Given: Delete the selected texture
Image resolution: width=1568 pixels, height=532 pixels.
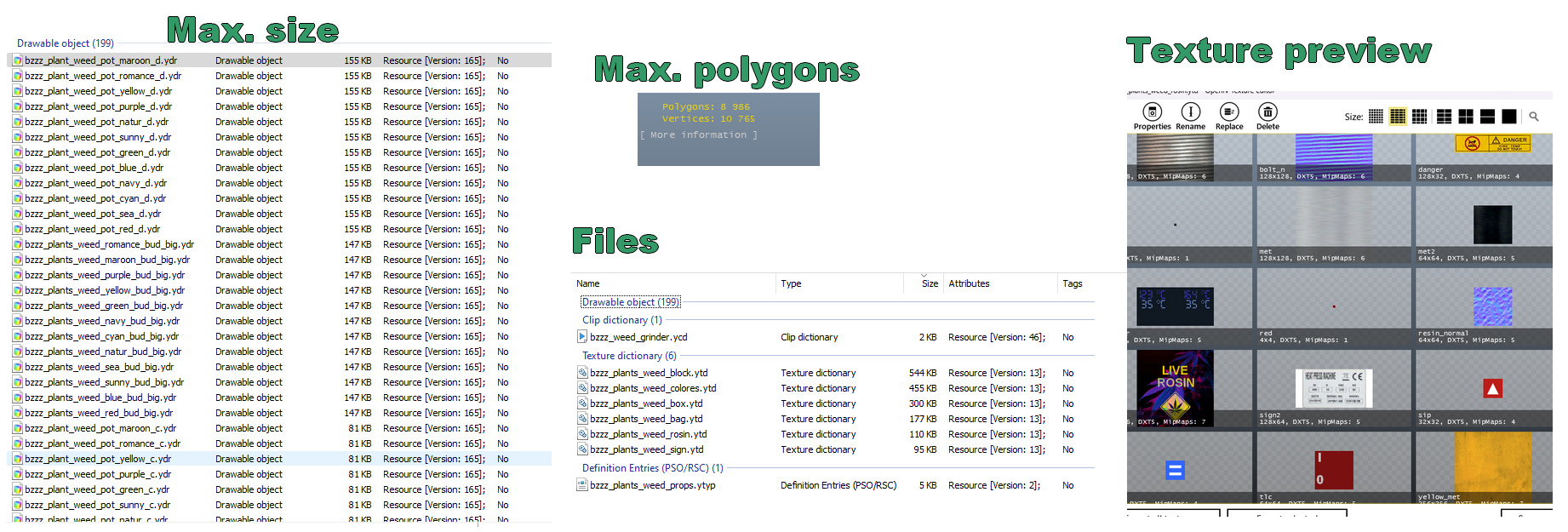Looking at the screenshot, I should 1268,117.
